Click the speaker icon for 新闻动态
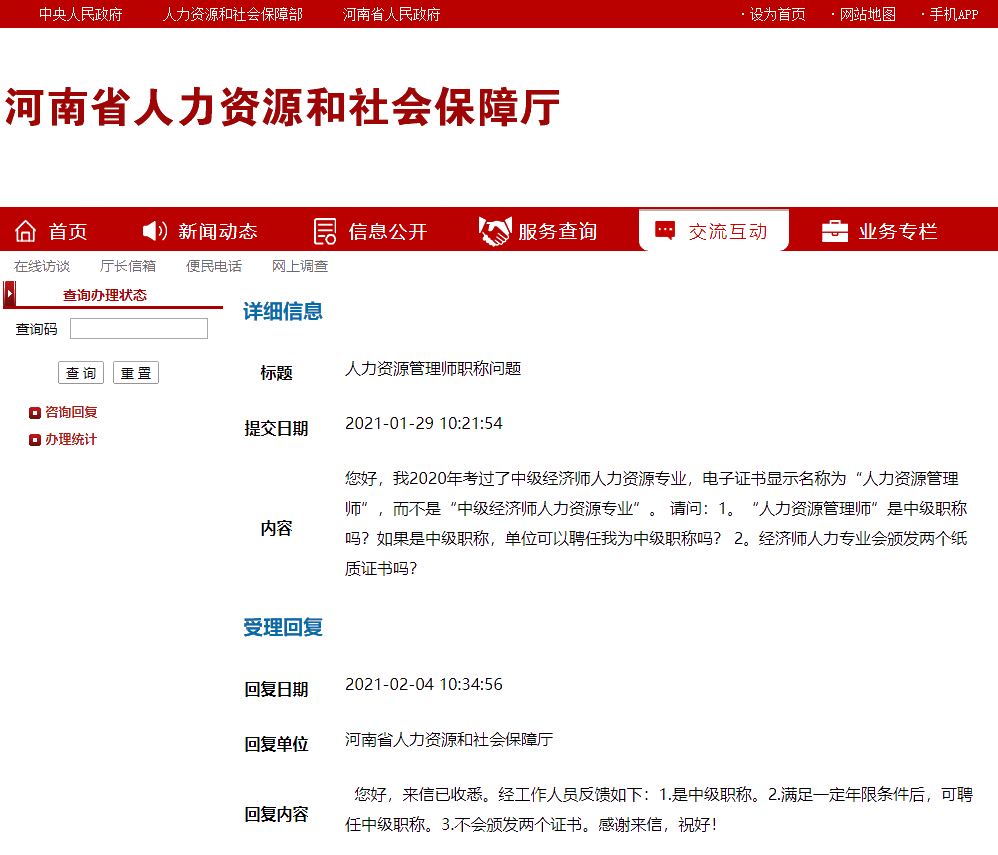Screen dimensions: 998x855 pyautogui.click(x=154, y=231)
